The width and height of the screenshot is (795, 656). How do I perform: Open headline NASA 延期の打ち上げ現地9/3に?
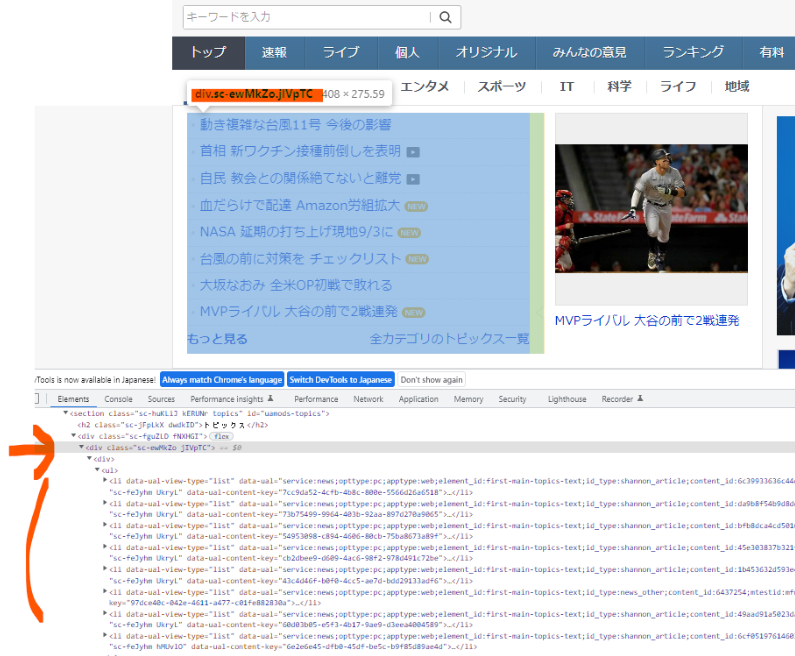click(x=296, y=232)
